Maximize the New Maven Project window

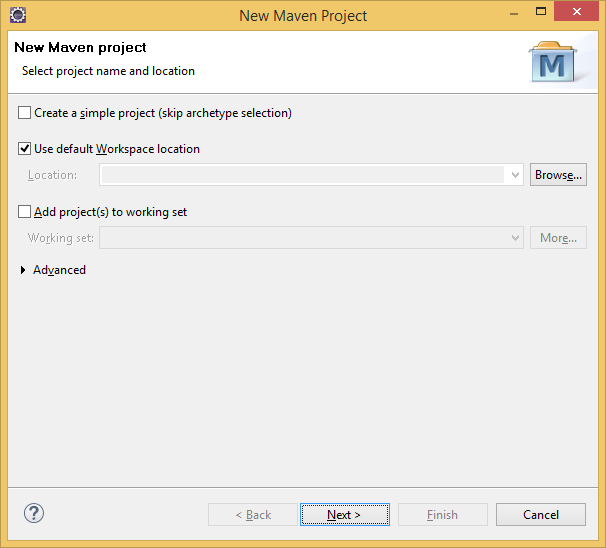[541, 12]
